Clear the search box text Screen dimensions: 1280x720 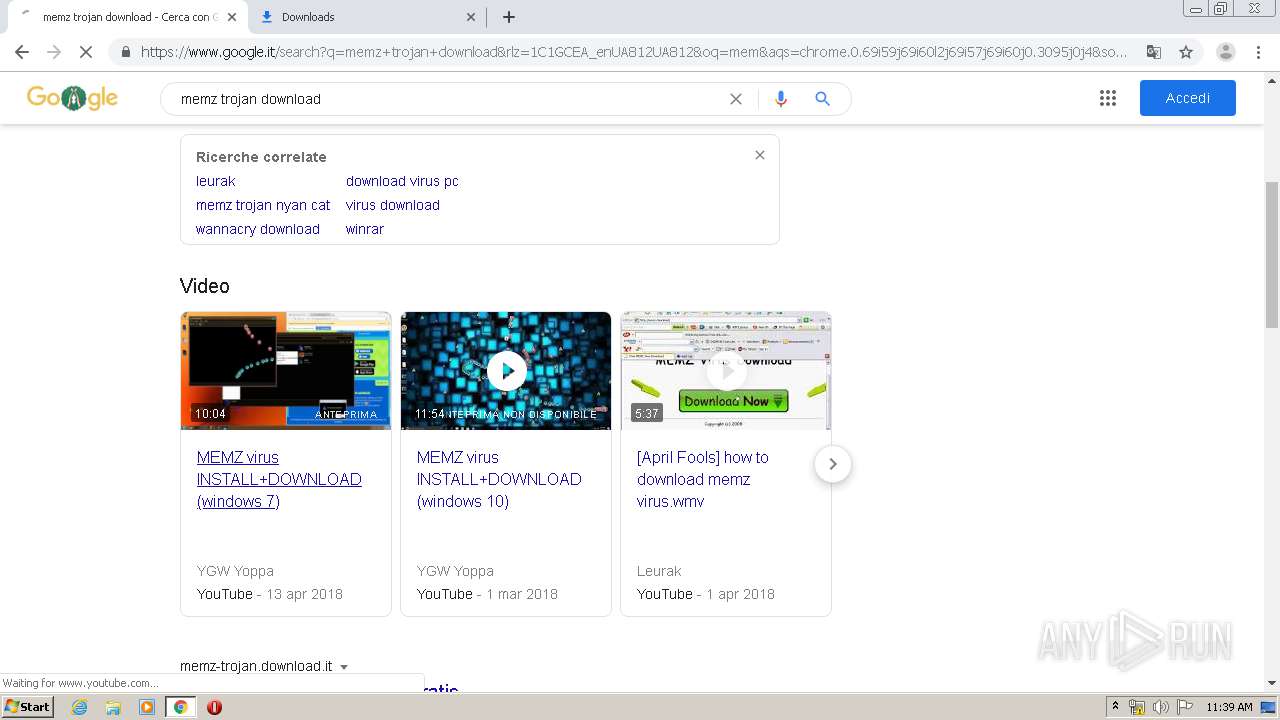pyautogui.click(x=736, y=99)
